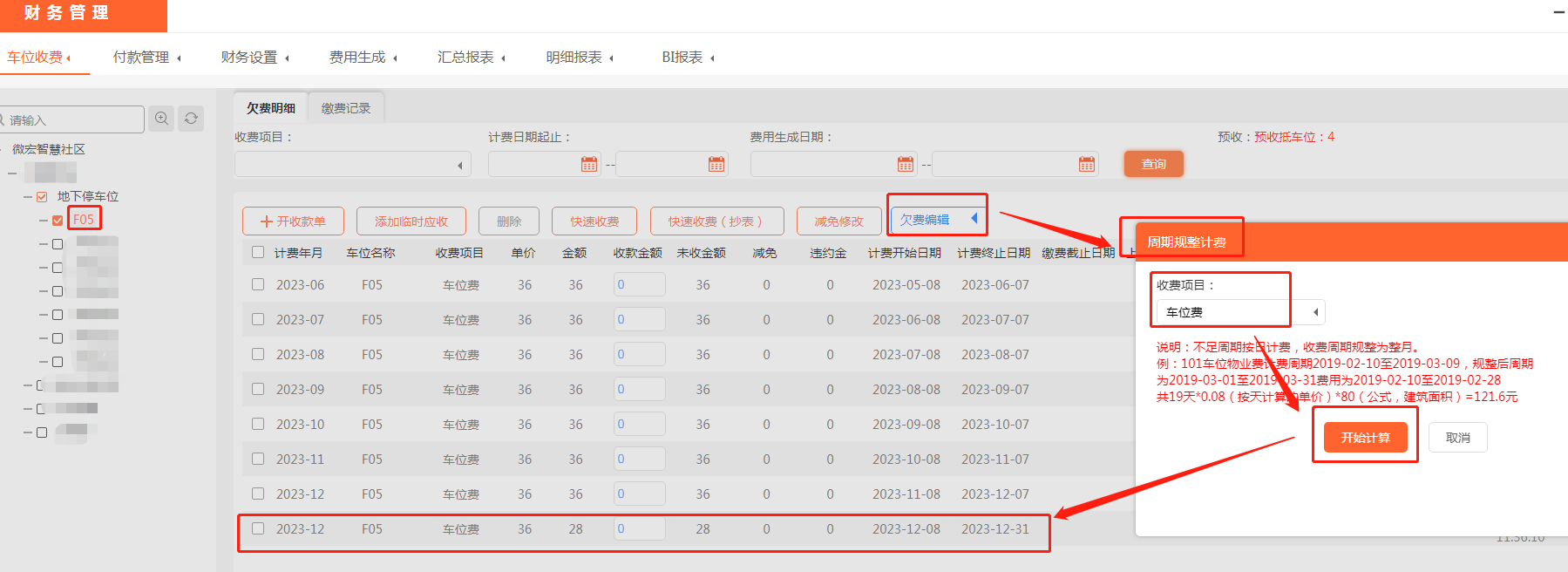Click the start date 2023-12-08 cell
This screenshot has width=1568, height=572.
(x=906, y=528)
